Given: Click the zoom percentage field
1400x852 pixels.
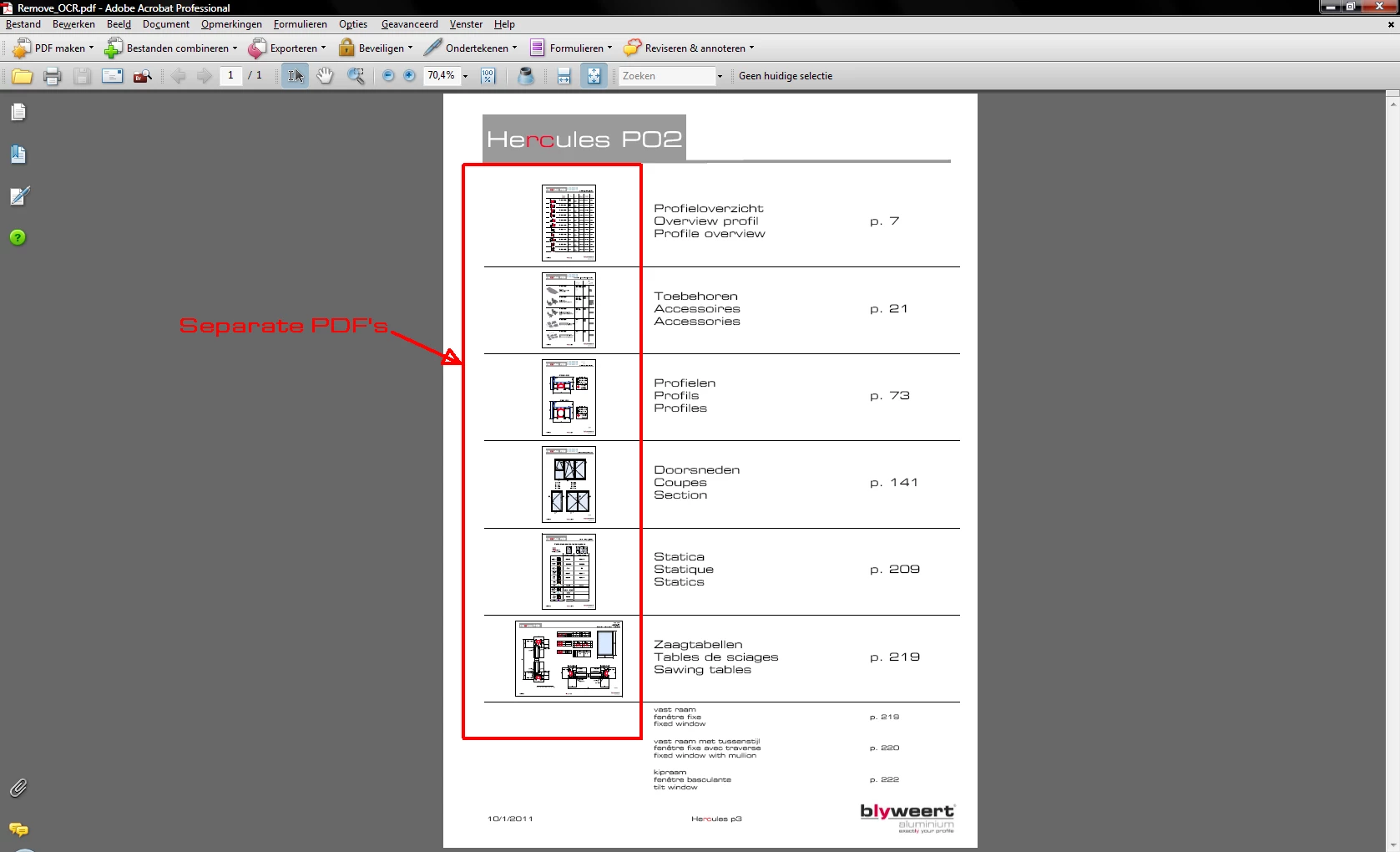Looking at the screenshot, I should coord(442,76).
